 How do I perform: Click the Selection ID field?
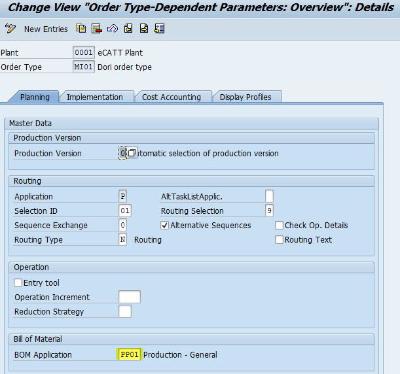125,211
